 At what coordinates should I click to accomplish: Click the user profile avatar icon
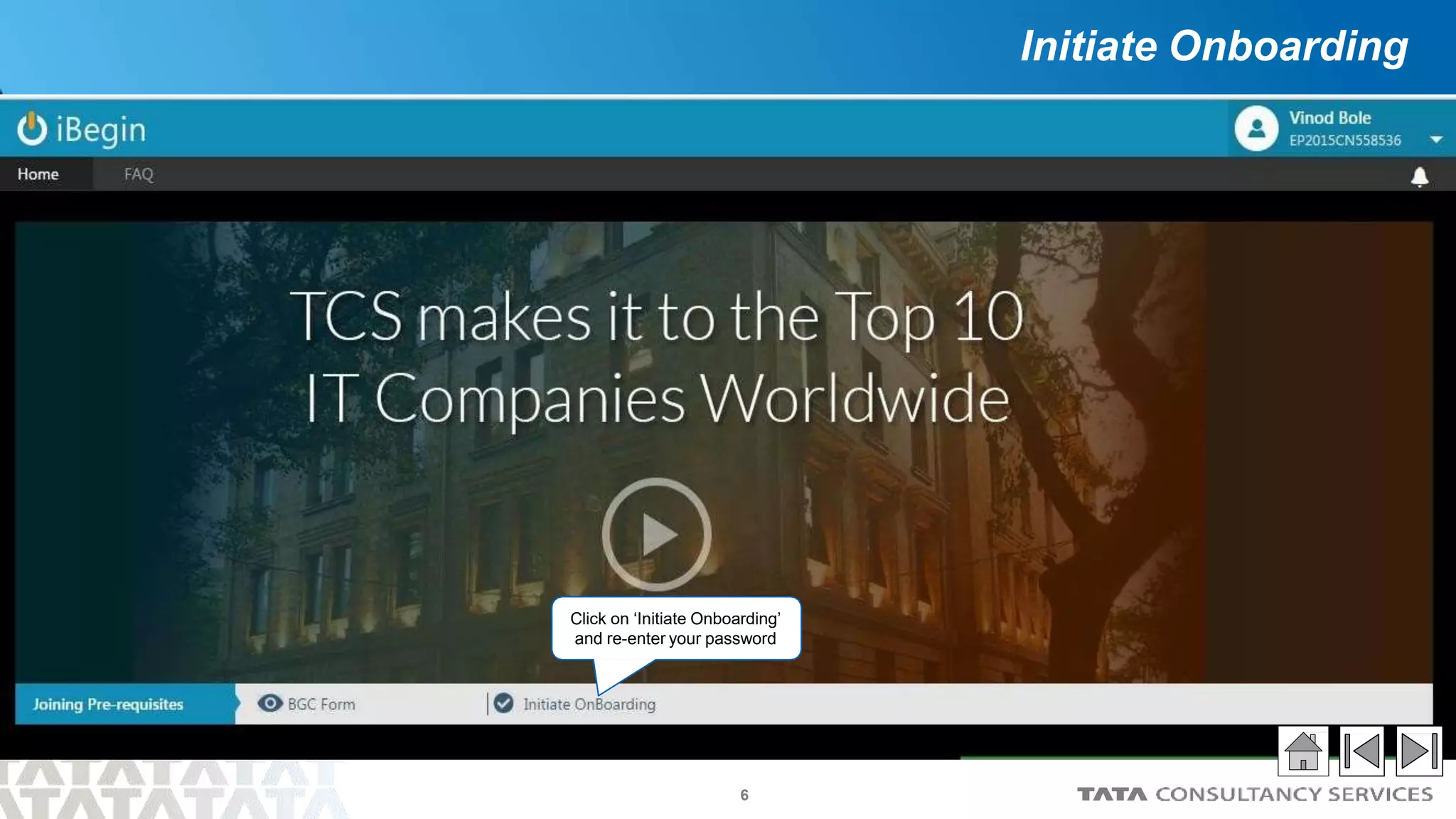1256,129
